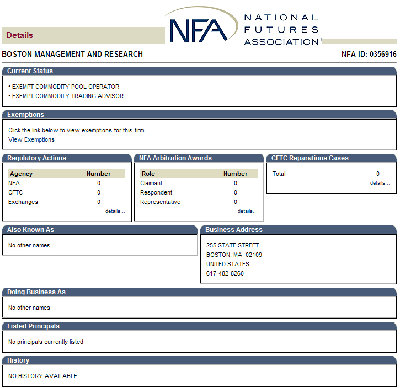400x388 pixels.
Task: Click the Exemptions section header
Action: click(x=199, y=115)
